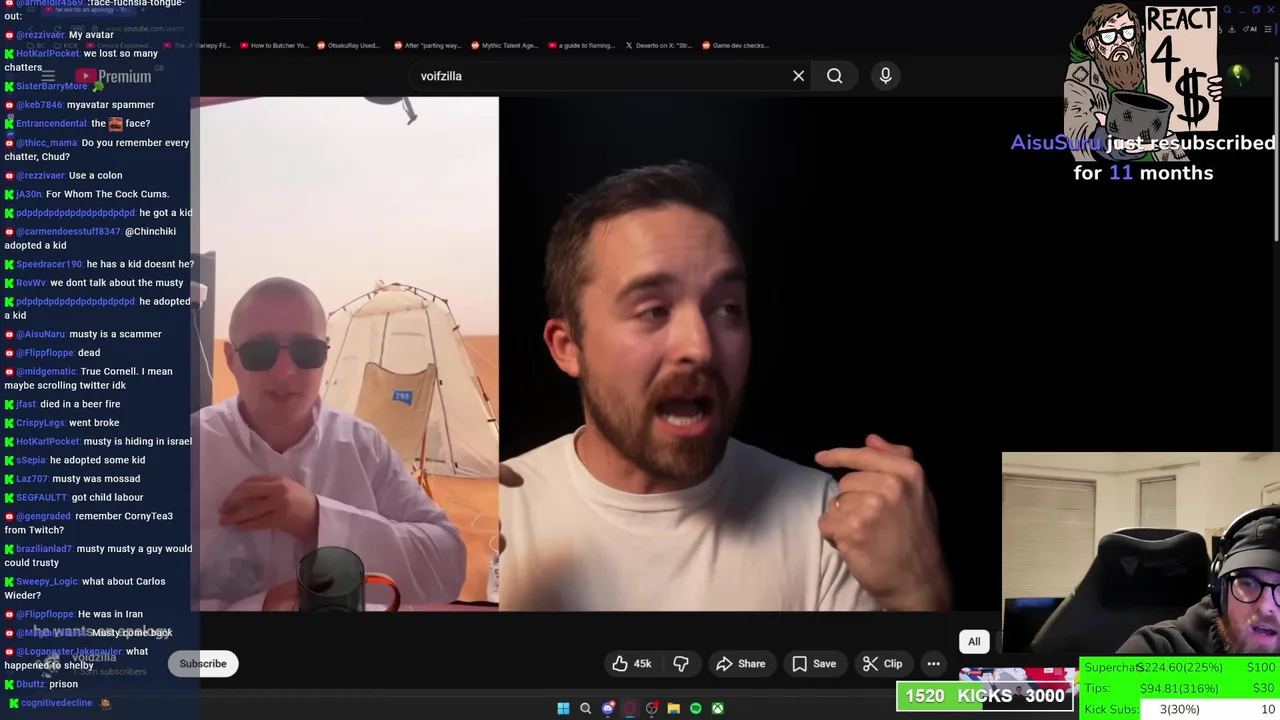The height and width of the screenshot is (720, 1280).
Task: Open the Windows Start menu
Action: [563, 708]
